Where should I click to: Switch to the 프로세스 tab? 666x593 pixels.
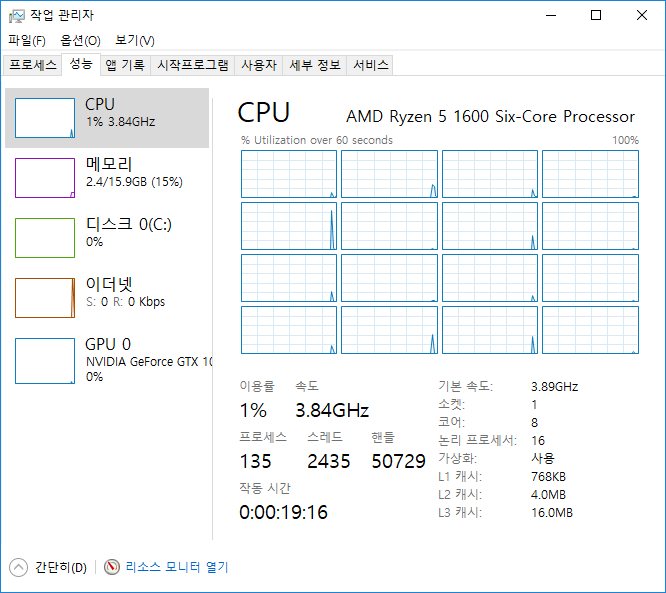pyautogui.click(x=33, y=65)
